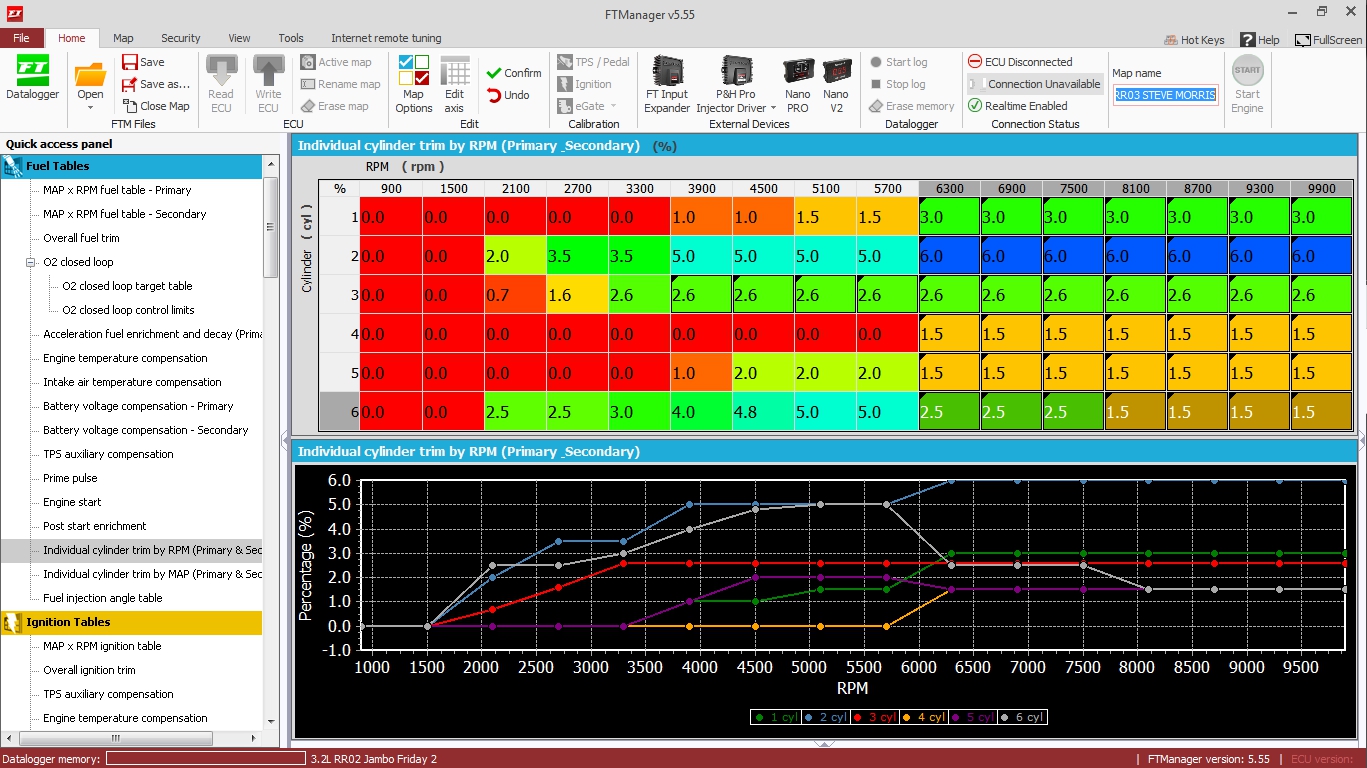Open the Internet remote tuning tab
This screenshot has width=1367, height=768.
pos(387,38)
